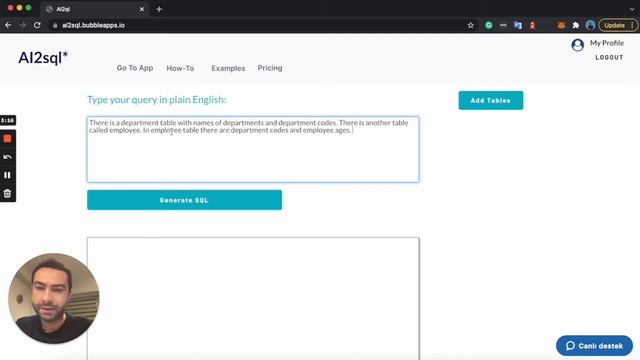The height and width of the screenshot is (360, 640).
Task: Click inside the plain English query box
Action: coord(253,149)
